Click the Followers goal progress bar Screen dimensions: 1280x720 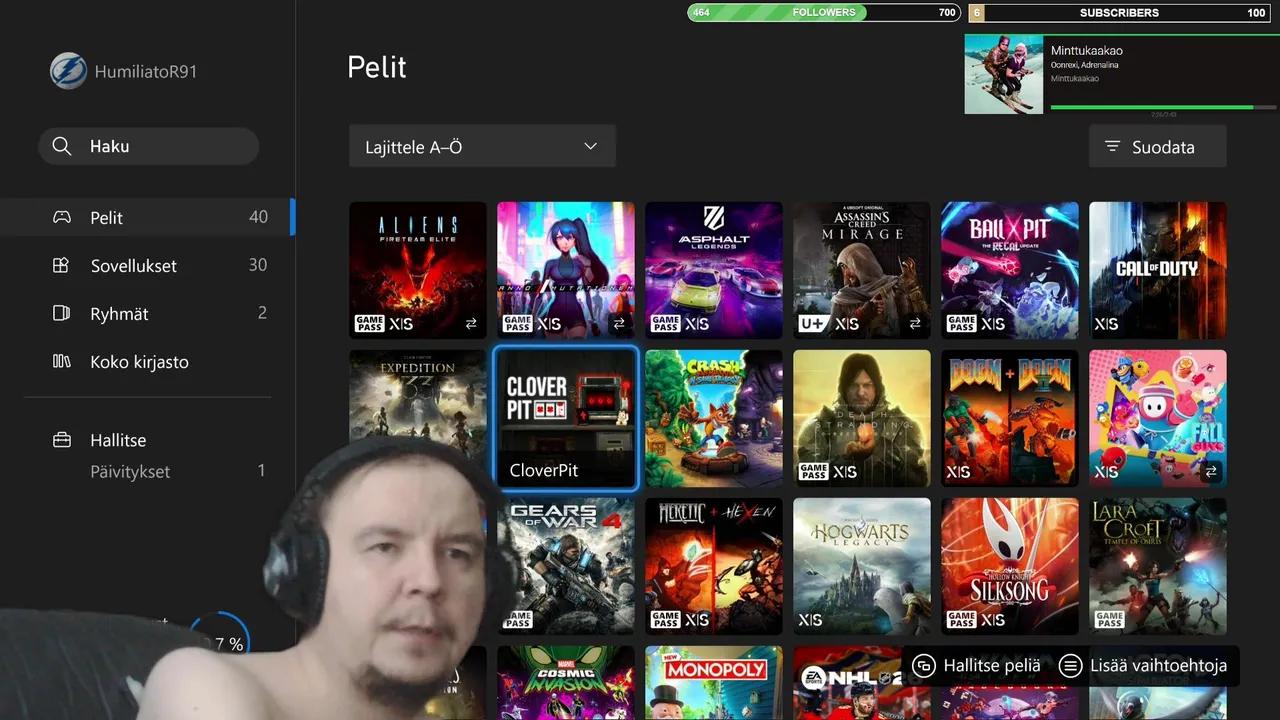point(822,13)
